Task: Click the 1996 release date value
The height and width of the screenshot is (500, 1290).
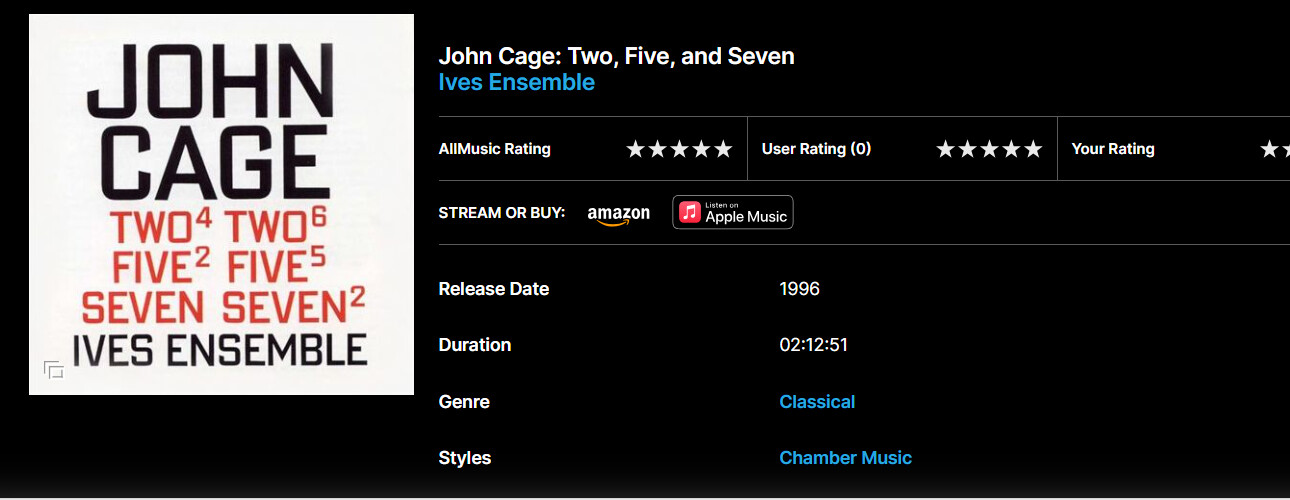Action: click(x=799, y=289)
